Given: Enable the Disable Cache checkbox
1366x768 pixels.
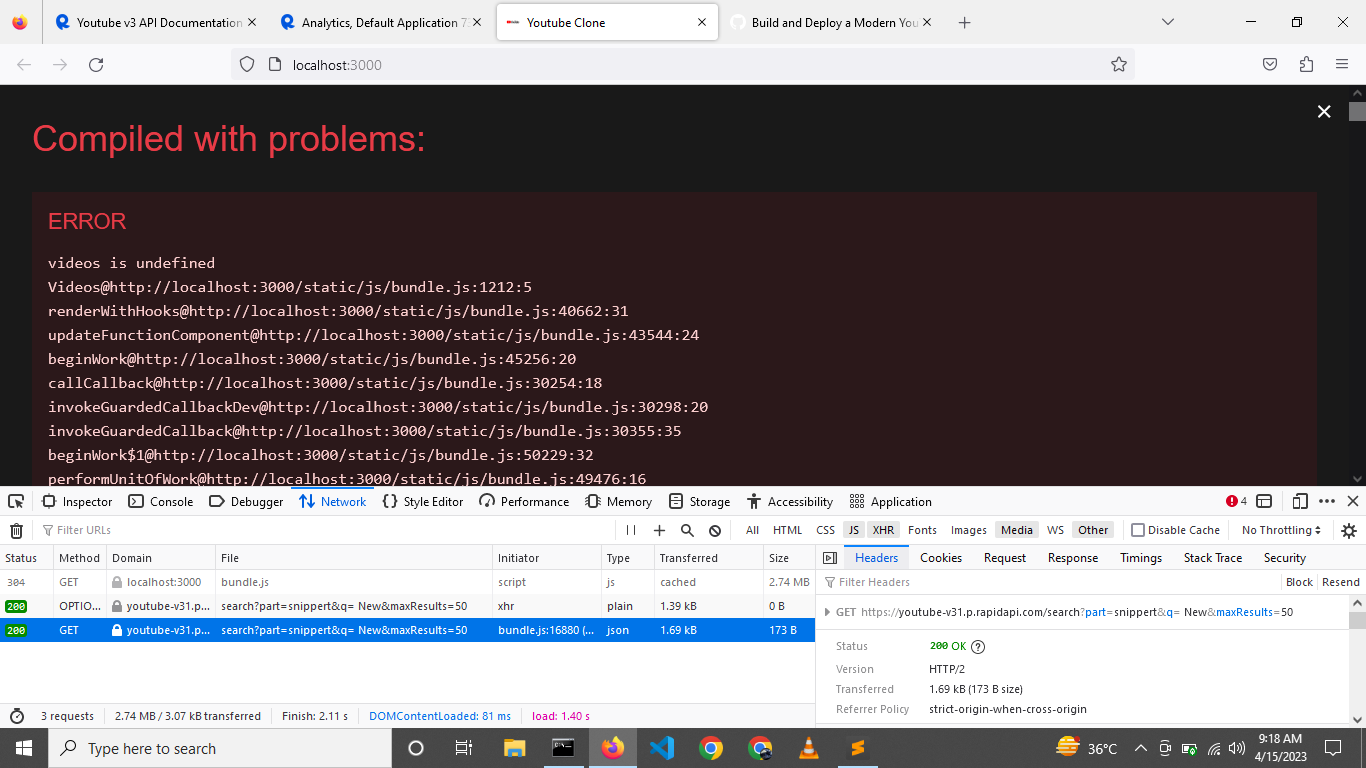Looking at the screenshot, I should 1138,529.
